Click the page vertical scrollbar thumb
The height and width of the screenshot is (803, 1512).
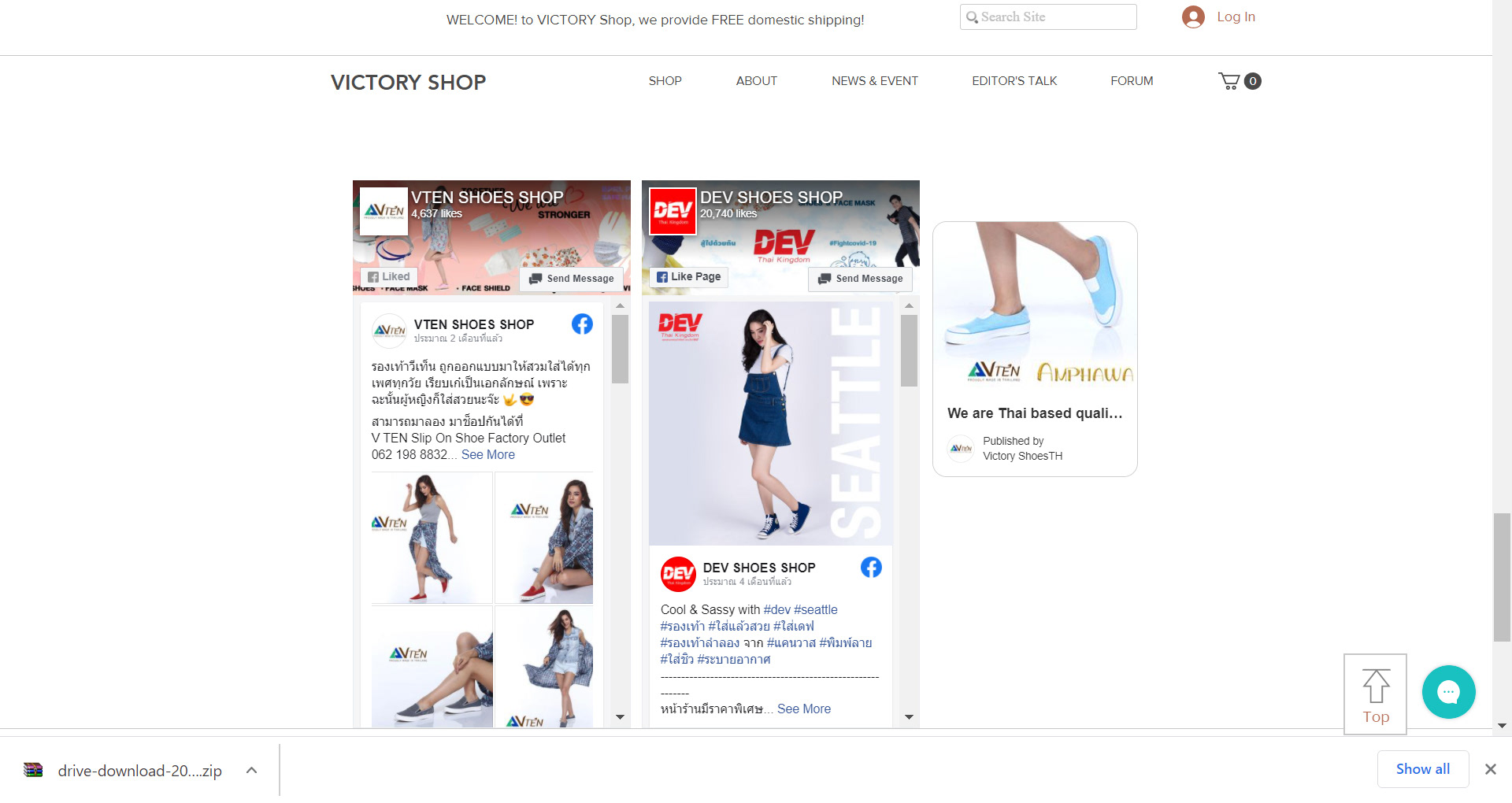(x=1502, y=578)
